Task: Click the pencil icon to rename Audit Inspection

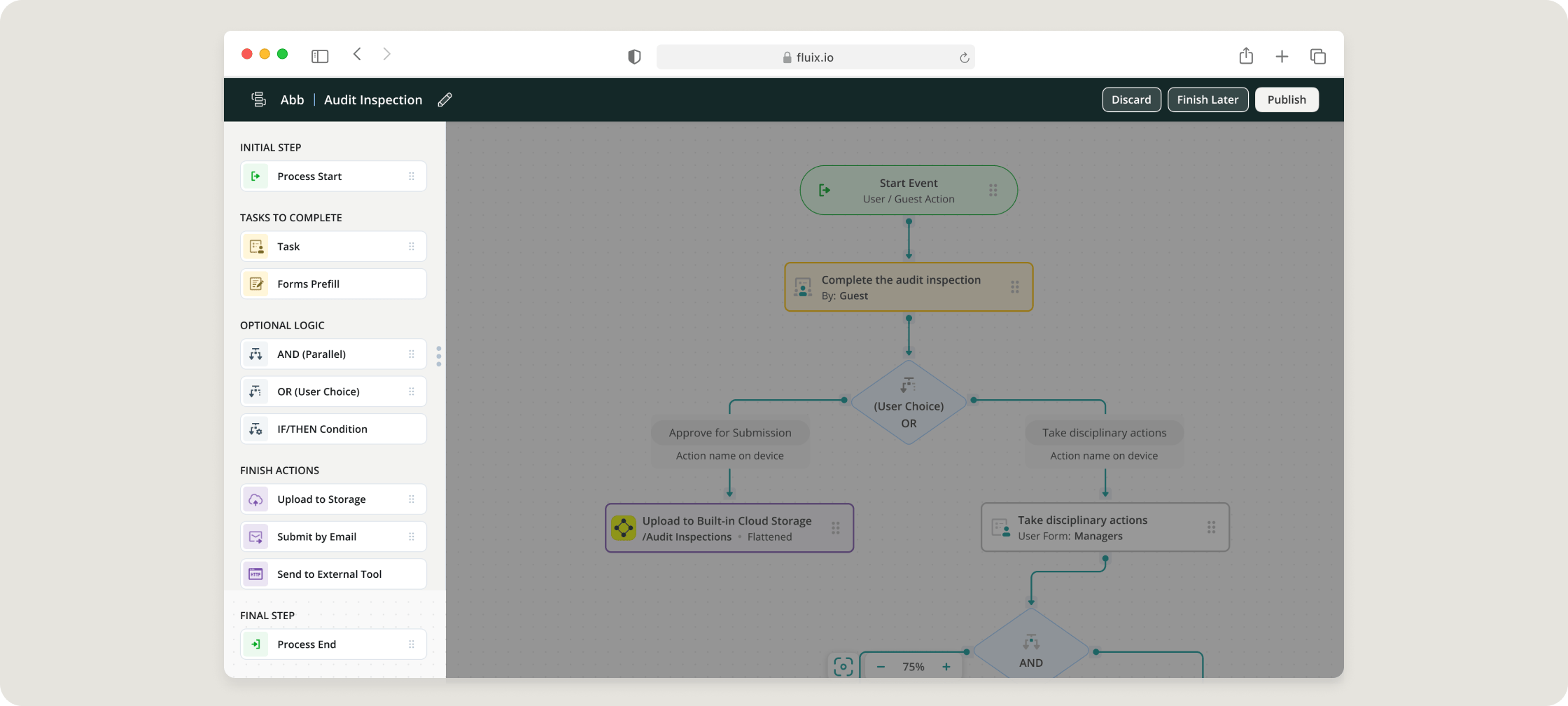Action: 444,100
